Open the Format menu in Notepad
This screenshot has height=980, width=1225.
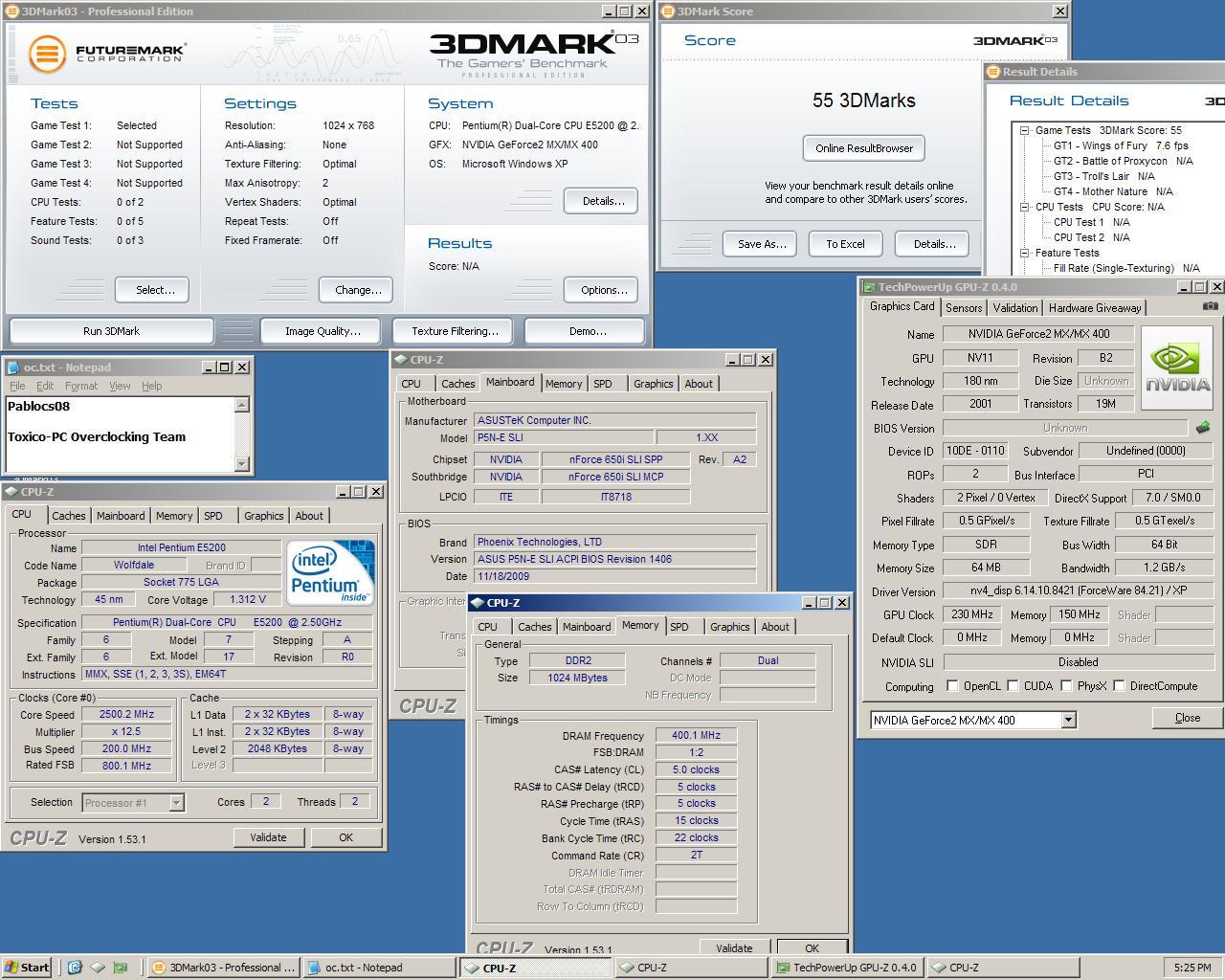coord(81,386)
